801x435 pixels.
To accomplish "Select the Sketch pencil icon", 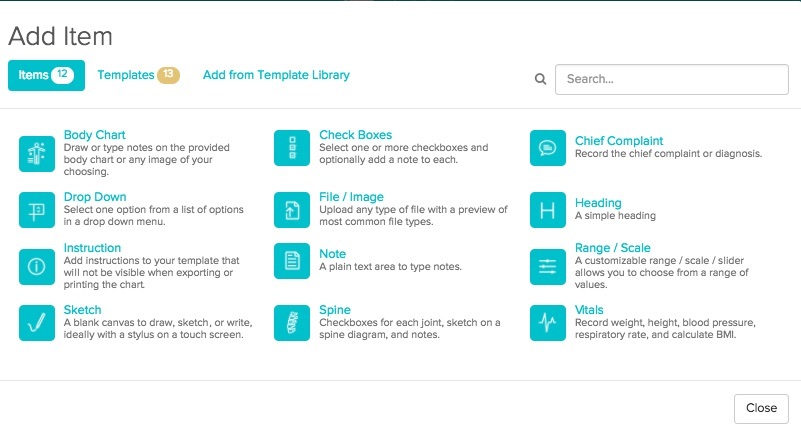I will [37, 323].
